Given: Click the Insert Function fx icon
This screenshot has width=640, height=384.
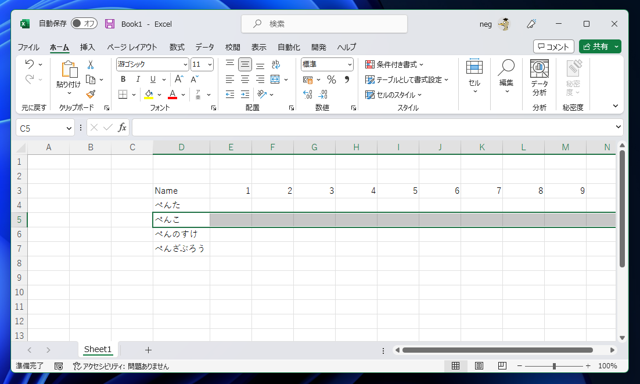Looking at the screenshot, I should [x=122, y=128].
